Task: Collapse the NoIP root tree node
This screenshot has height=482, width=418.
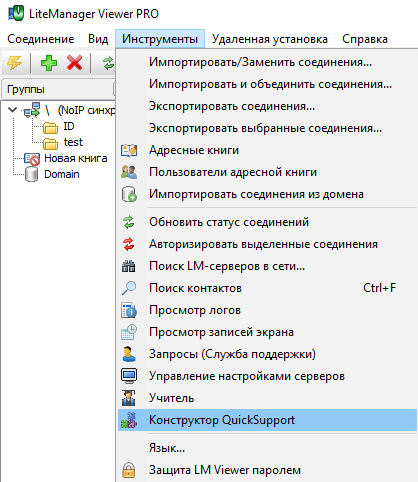Action: click(x=12, y=110)
